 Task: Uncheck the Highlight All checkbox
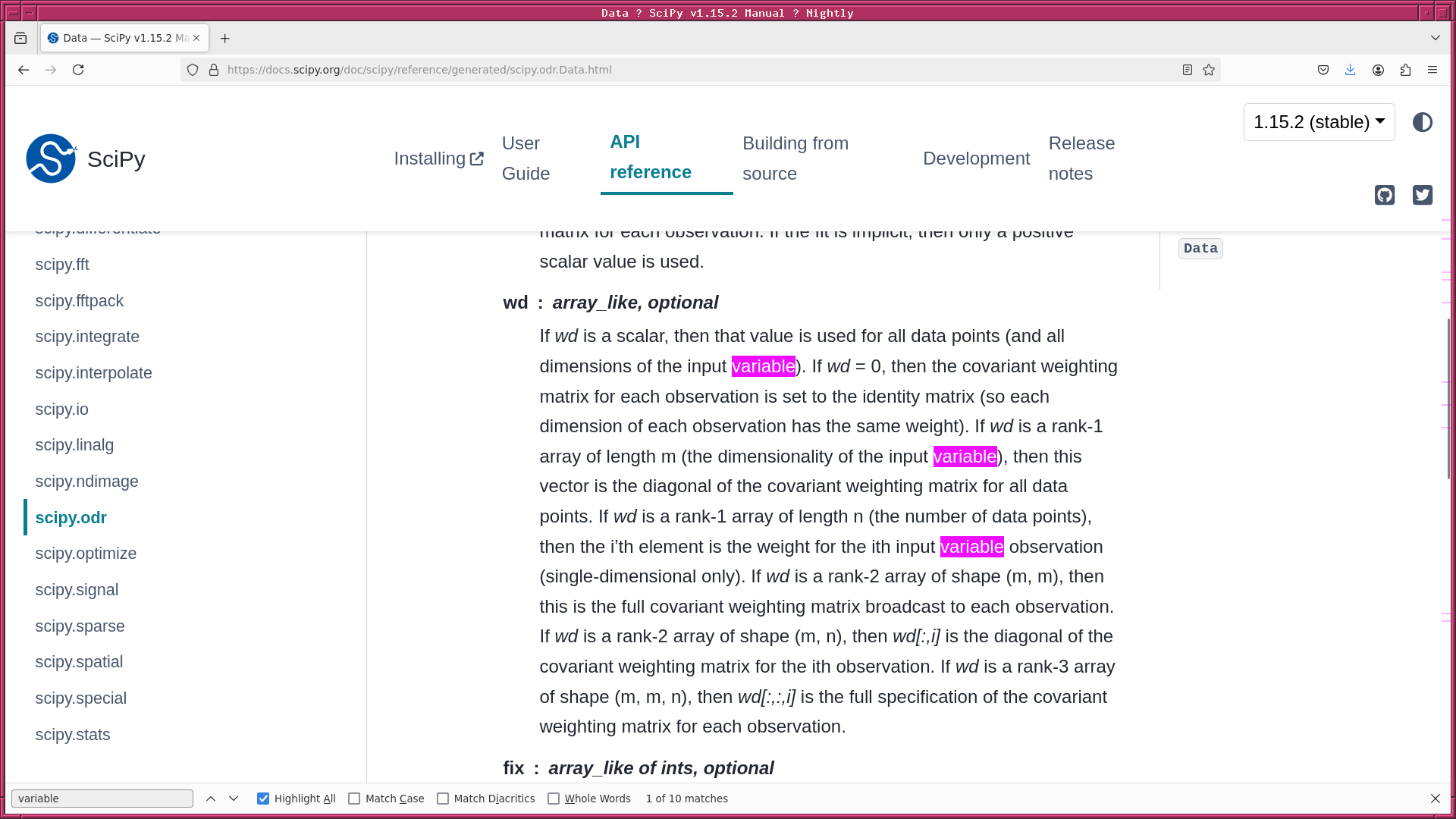coord(263,799)
